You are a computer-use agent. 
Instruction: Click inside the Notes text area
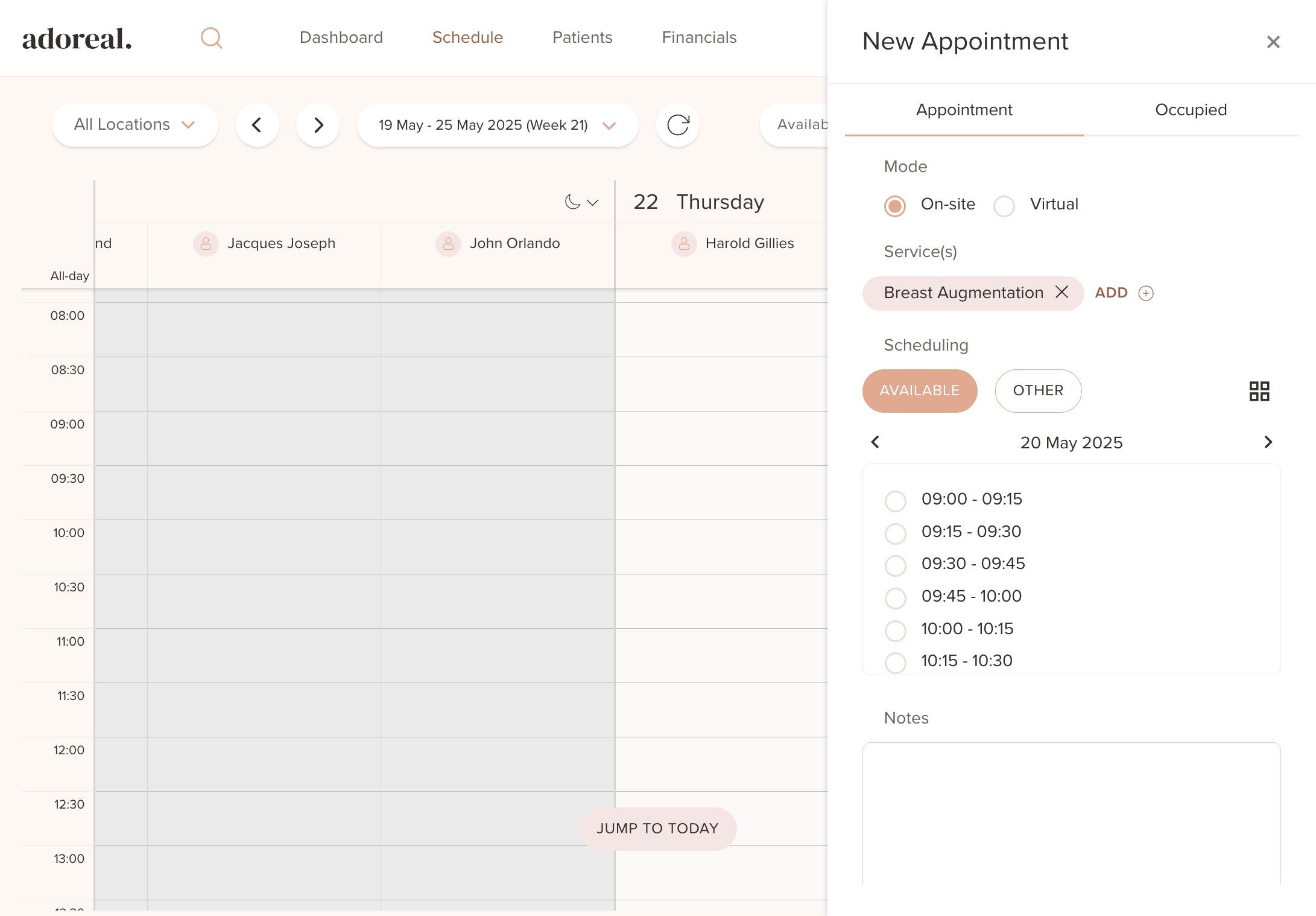[1071, 812]
